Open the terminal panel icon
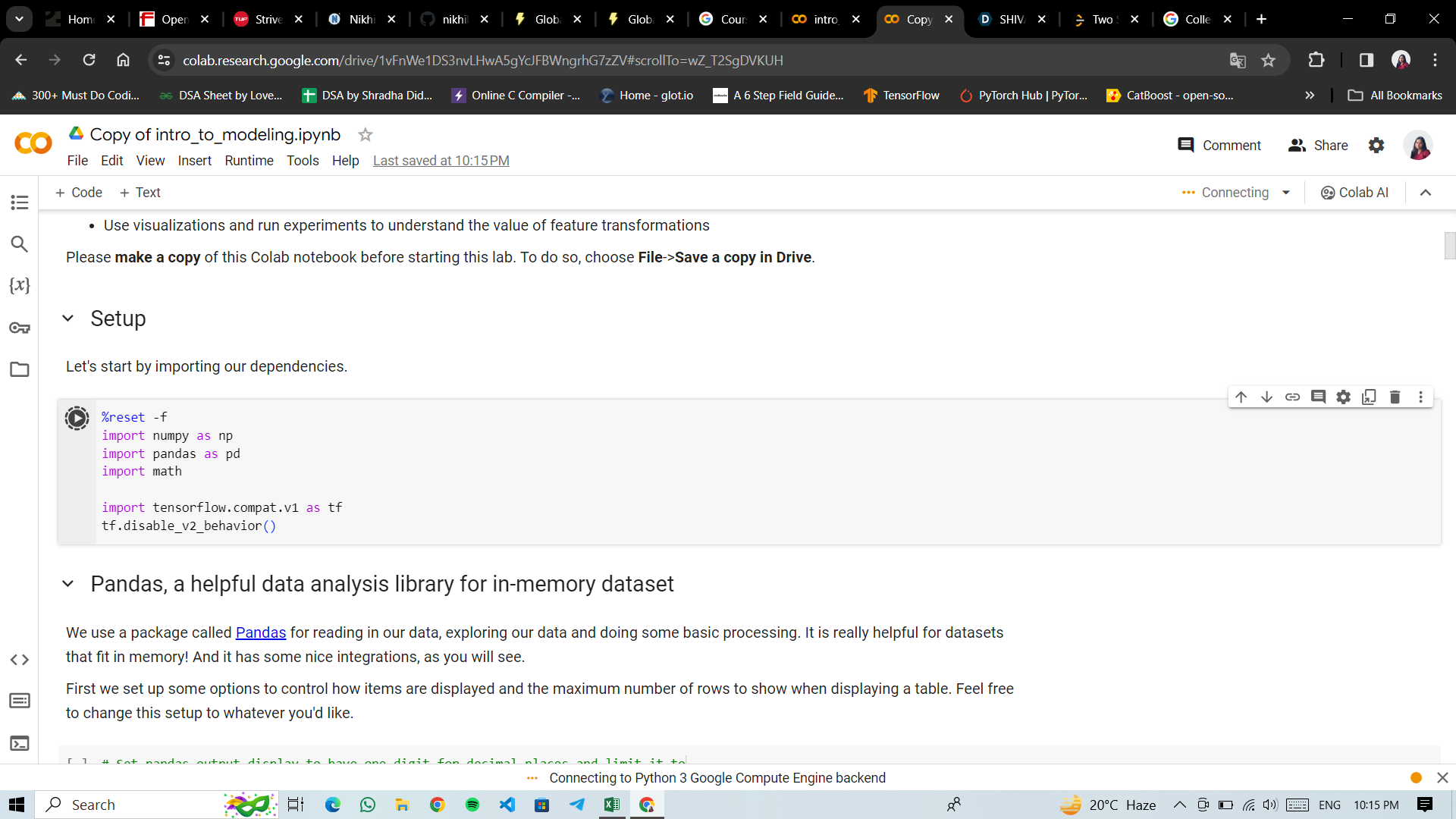 (20, 743)
